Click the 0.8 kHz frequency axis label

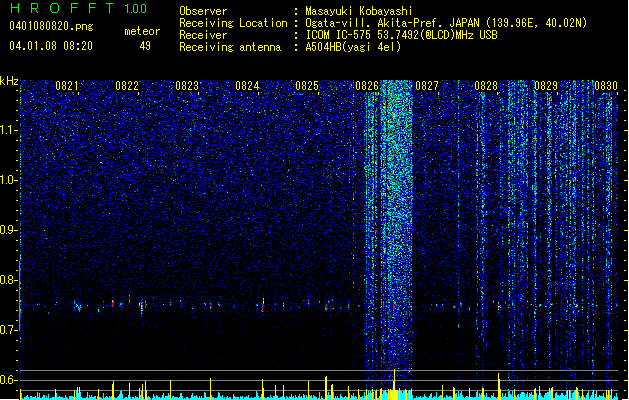(x=8, y=280)
